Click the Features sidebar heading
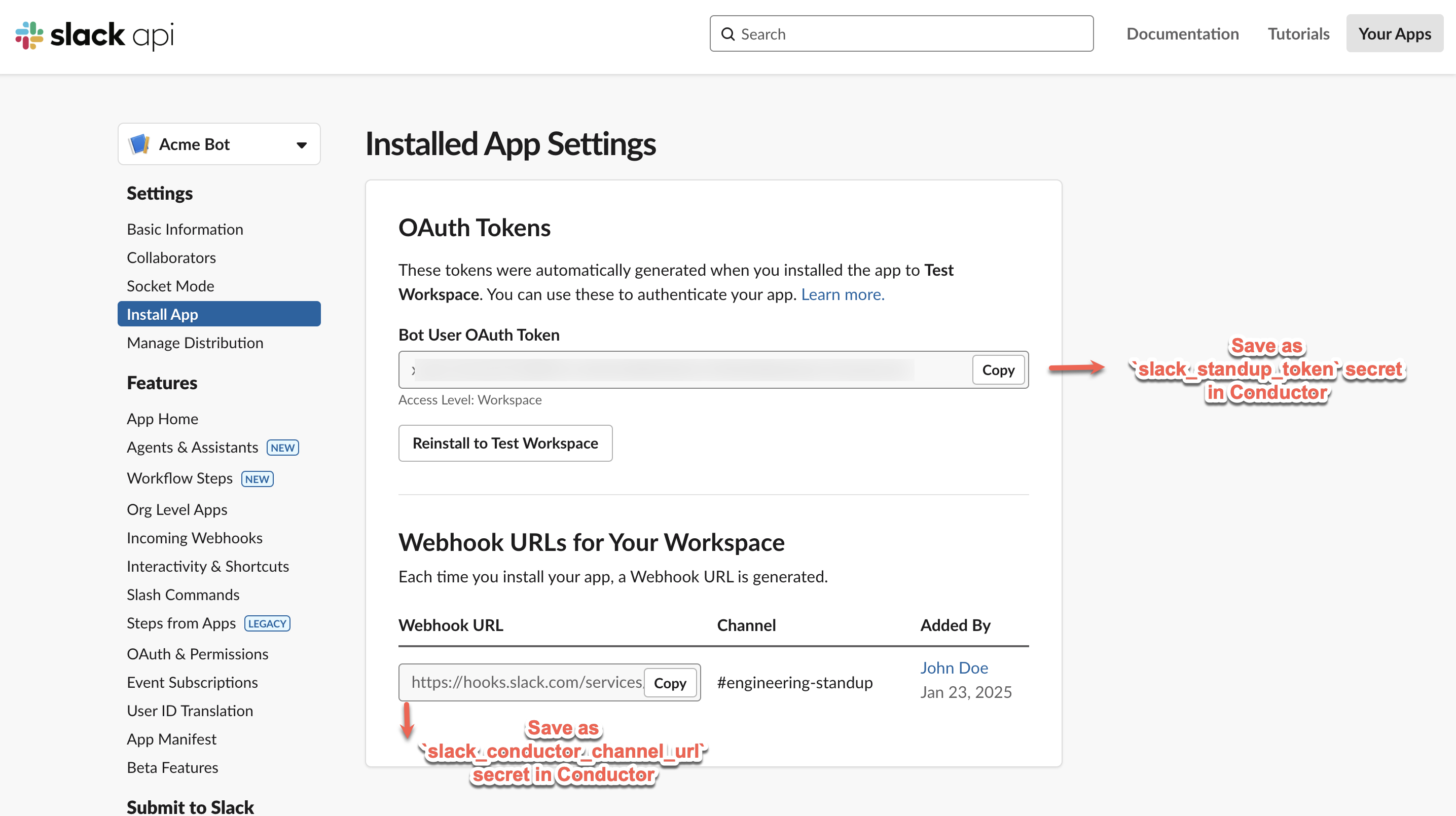This screenshot has height=816, width=1456. 162,383
